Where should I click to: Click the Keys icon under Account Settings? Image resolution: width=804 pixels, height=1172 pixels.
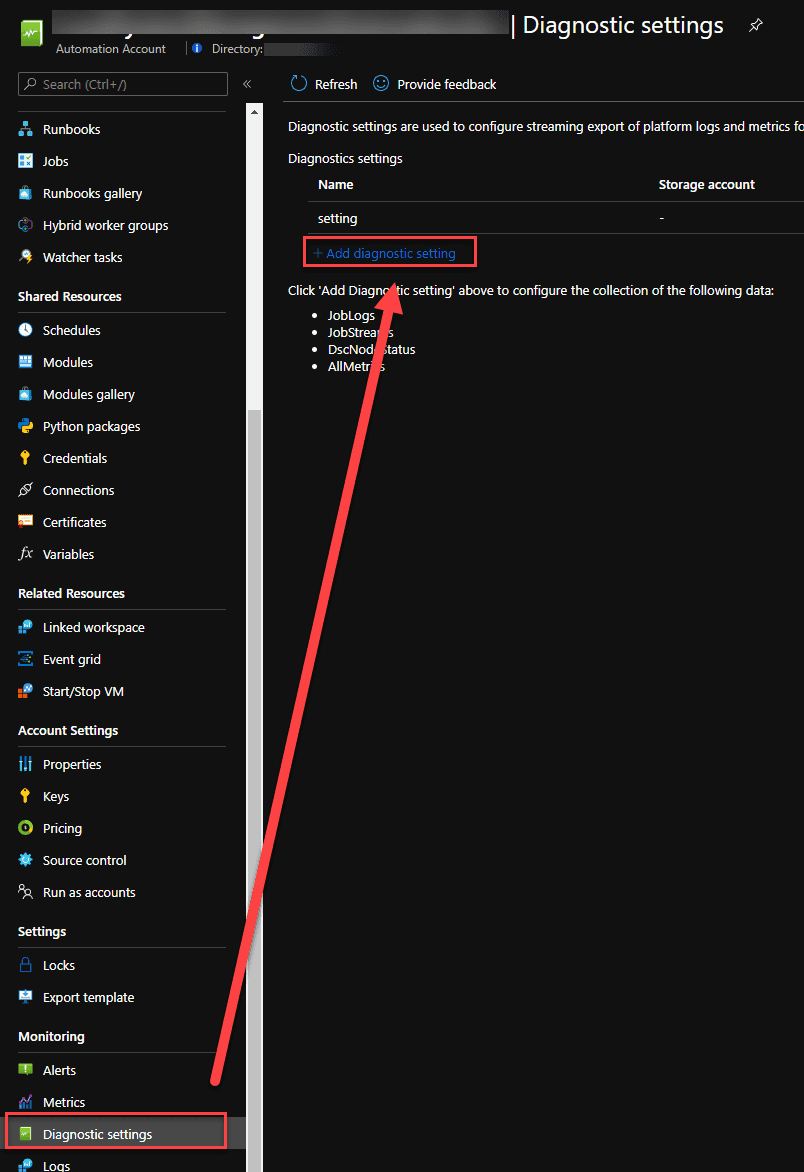tap(25, 796)
